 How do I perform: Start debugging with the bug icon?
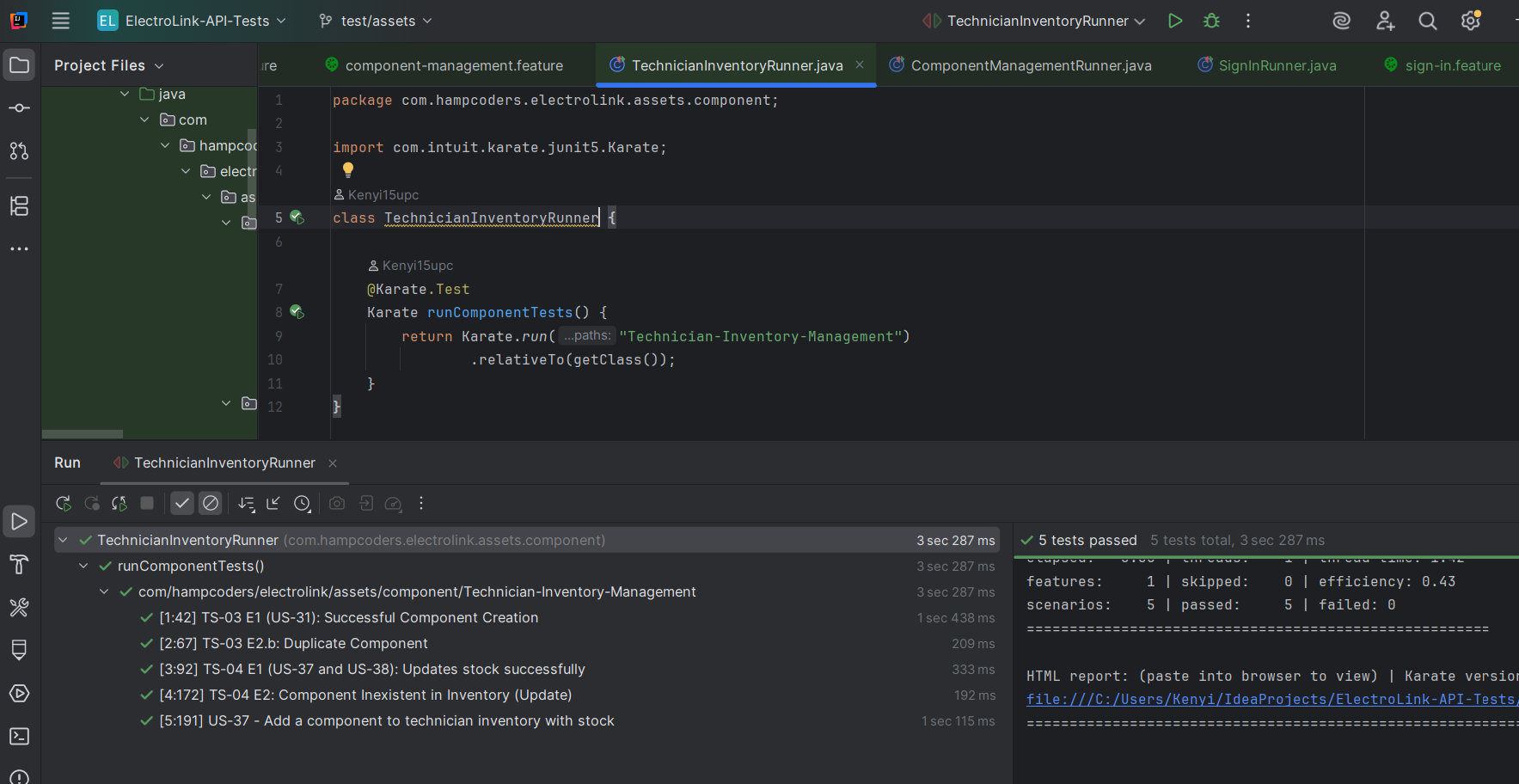pyautogui.click(x=1212, y=21)
